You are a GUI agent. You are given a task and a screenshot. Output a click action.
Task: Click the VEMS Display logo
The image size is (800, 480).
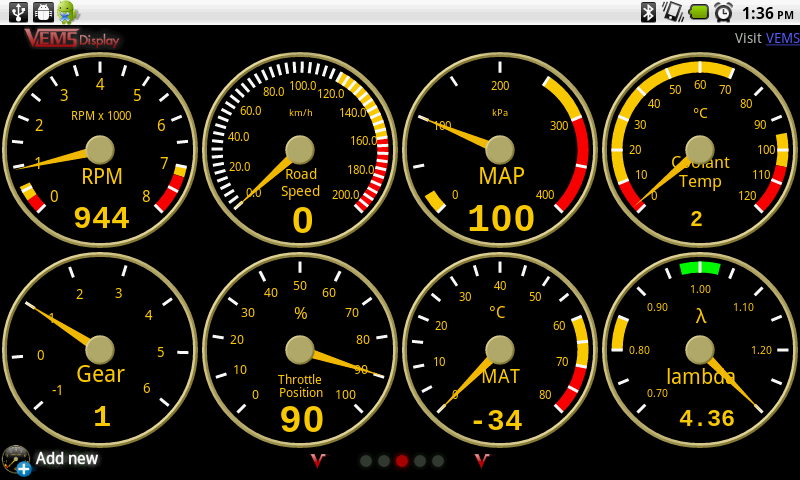pyautogui.click(x=72, y=38)
